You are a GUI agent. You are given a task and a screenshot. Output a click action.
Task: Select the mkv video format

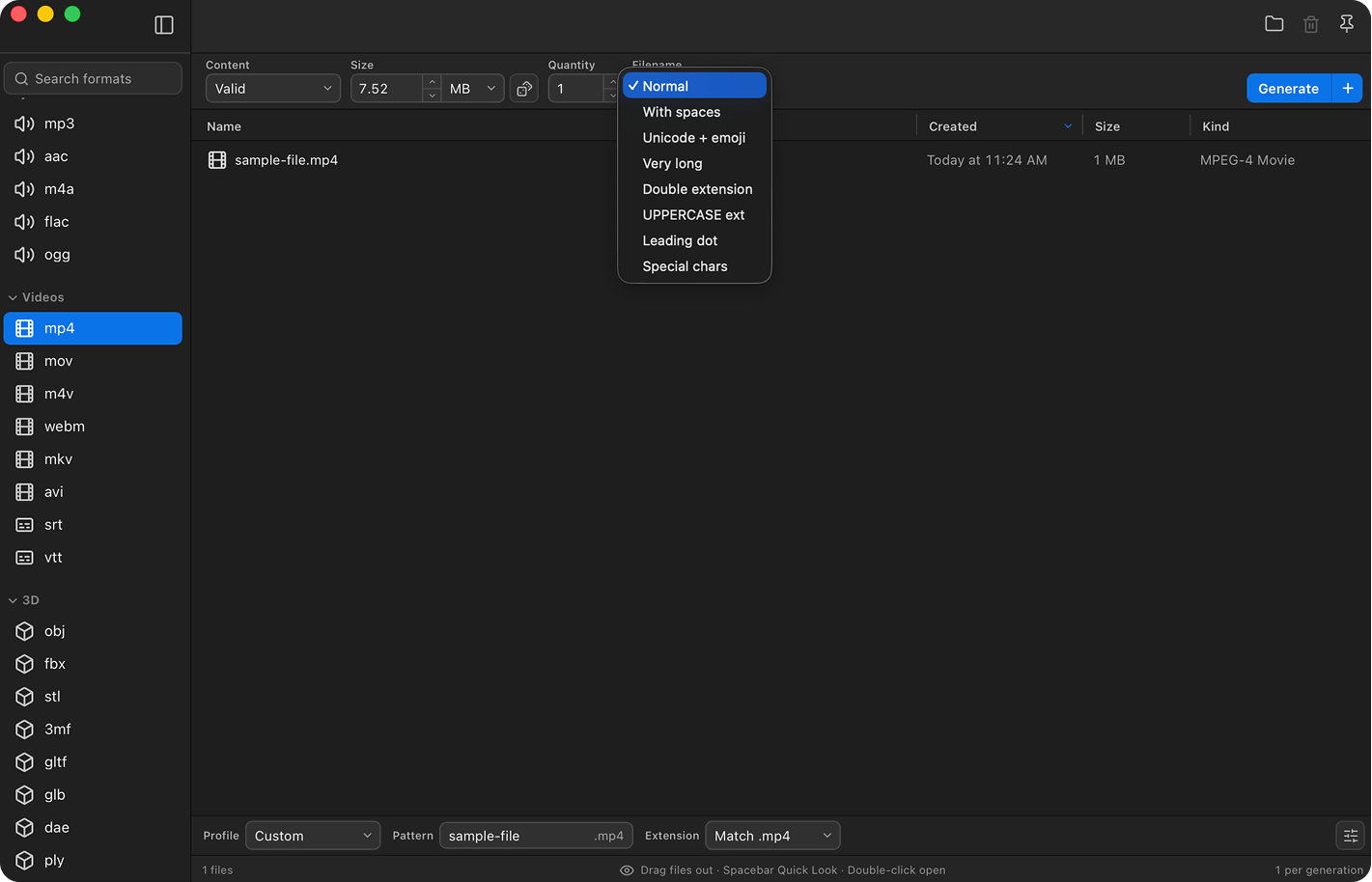[x=93, y=459]
